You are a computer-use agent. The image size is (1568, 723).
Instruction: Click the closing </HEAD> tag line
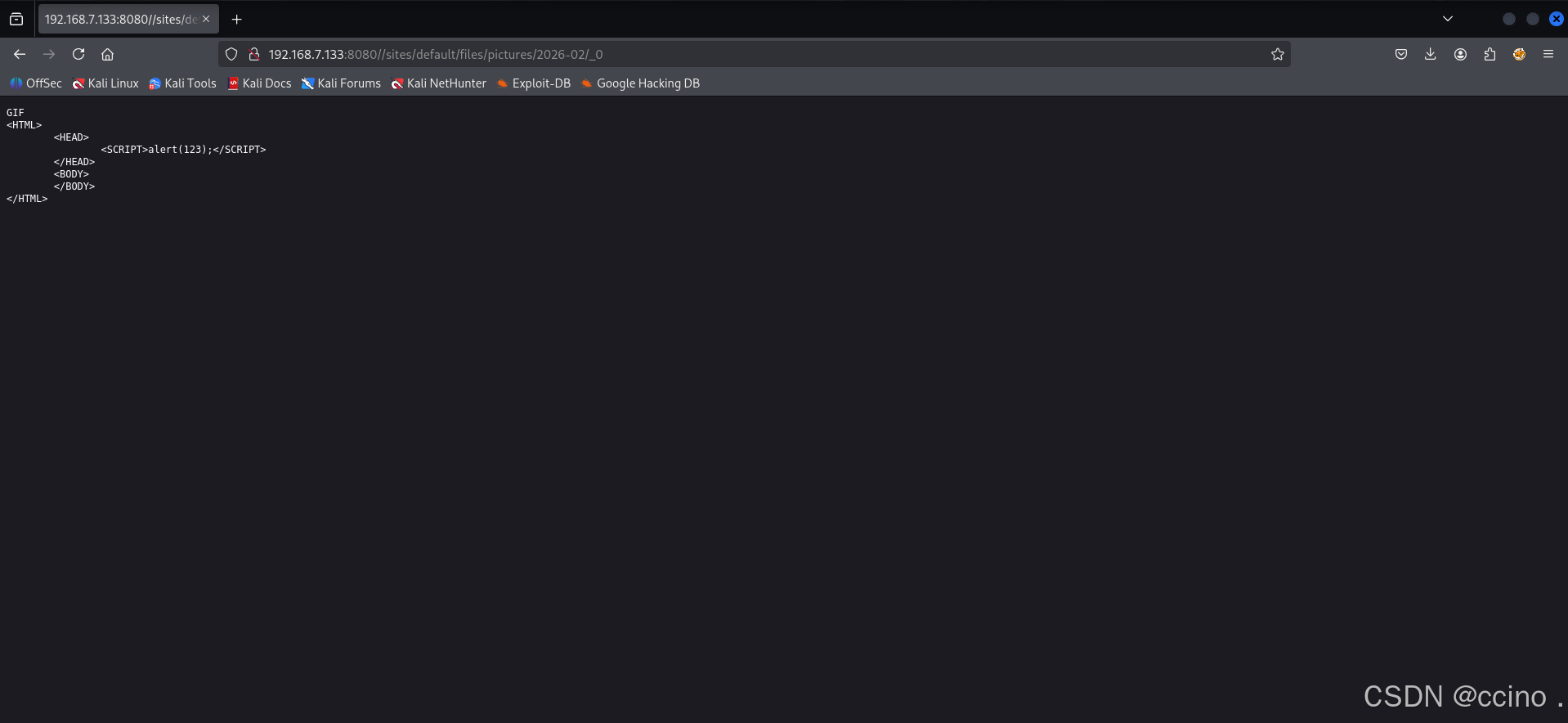(74, 162)
